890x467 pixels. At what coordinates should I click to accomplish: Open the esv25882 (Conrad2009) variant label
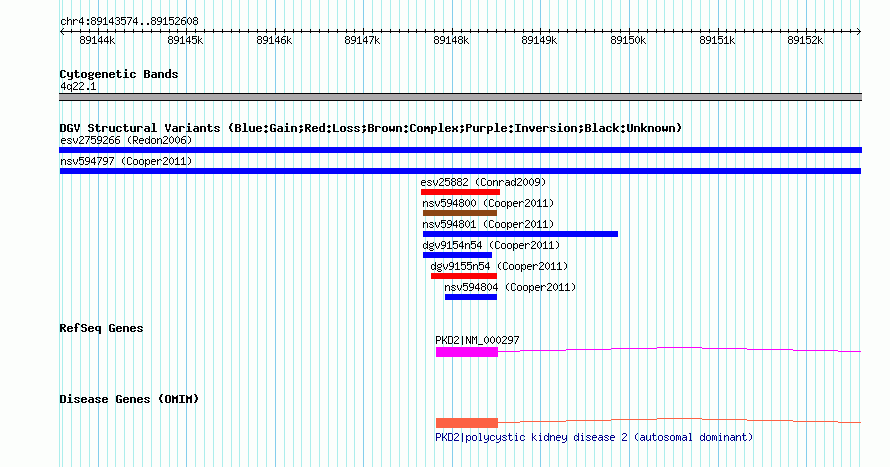[x=483, y=182]
